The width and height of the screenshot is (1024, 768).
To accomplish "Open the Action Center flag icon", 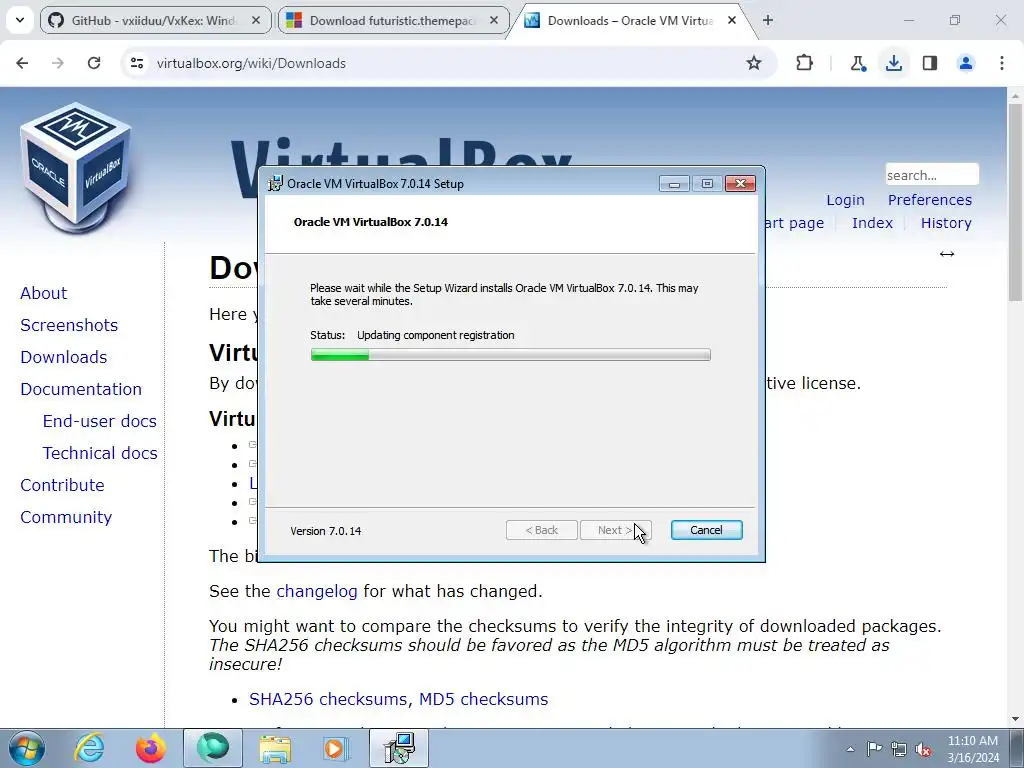I will (874, 749).
